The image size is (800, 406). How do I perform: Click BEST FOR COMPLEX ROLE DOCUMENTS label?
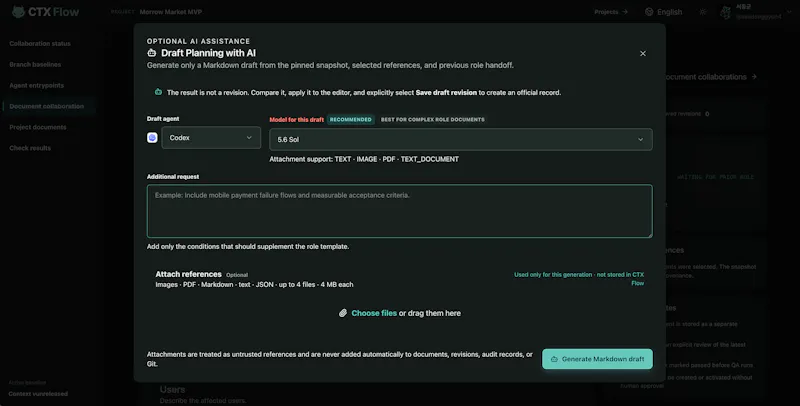(433, 119)
